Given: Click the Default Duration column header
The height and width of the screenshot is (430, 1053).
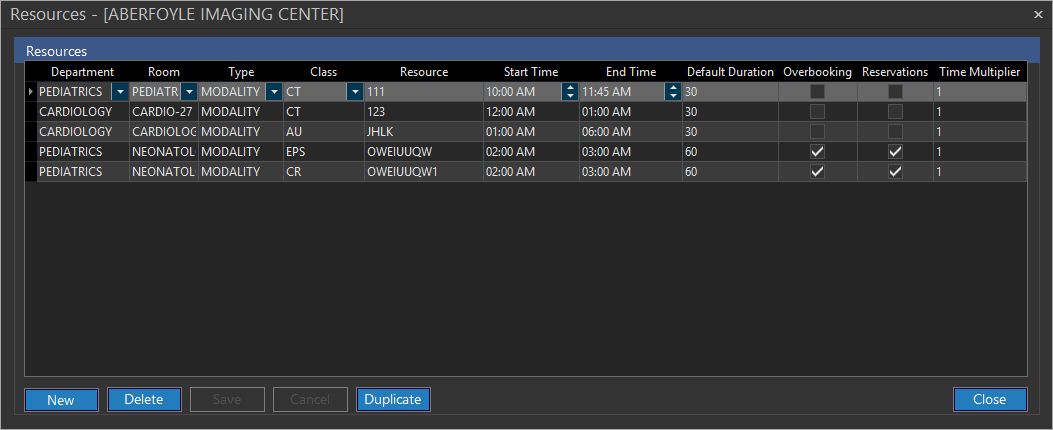Looking at the screenshot, I should pos(730,72).
